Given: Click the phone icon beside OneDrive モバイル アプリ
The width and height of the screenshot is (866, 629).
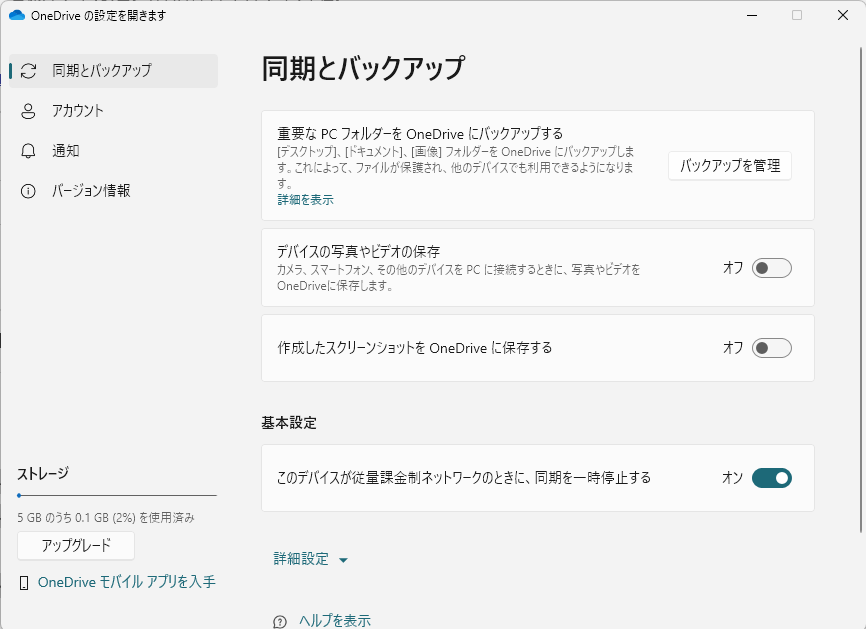Looking at the screenshot, I should tap(24, 583).
